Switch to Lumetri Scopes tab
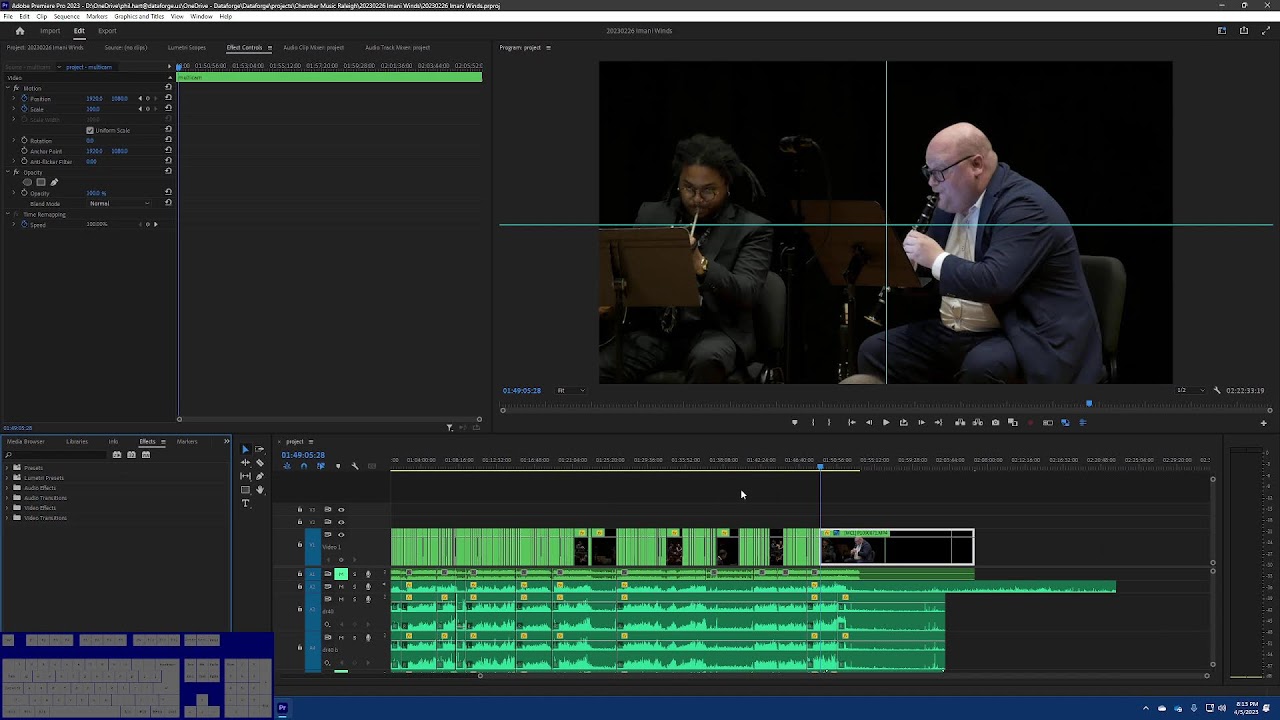Image resolution: width=1280 pixels, height=720 pixels. [187, 48]
